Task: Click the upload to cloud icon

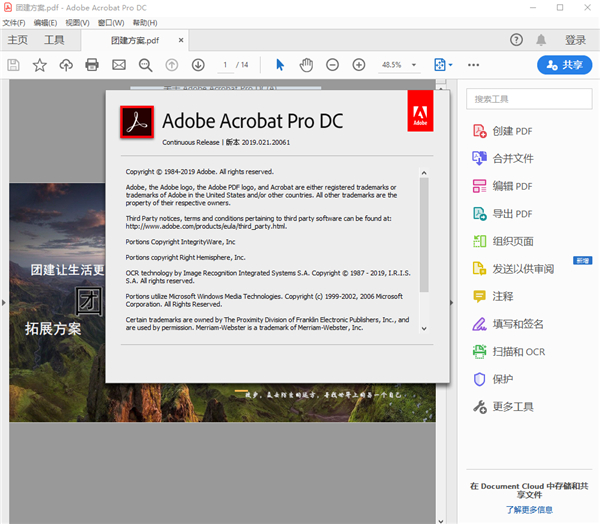Action: 66,65
